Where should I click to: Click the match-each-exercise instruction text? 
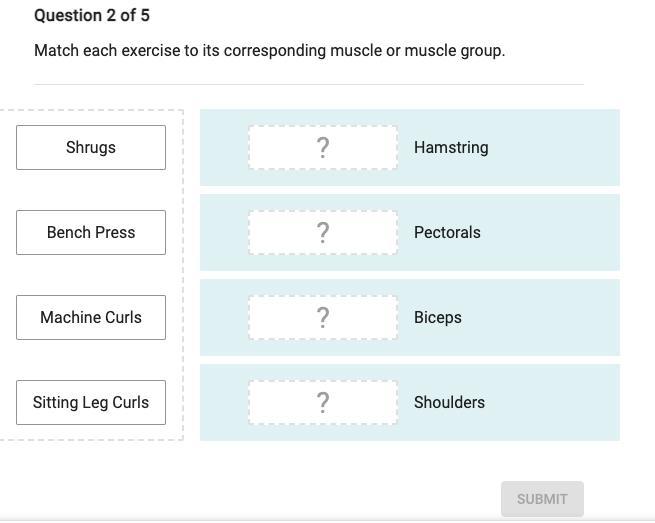tap(269, 50)
